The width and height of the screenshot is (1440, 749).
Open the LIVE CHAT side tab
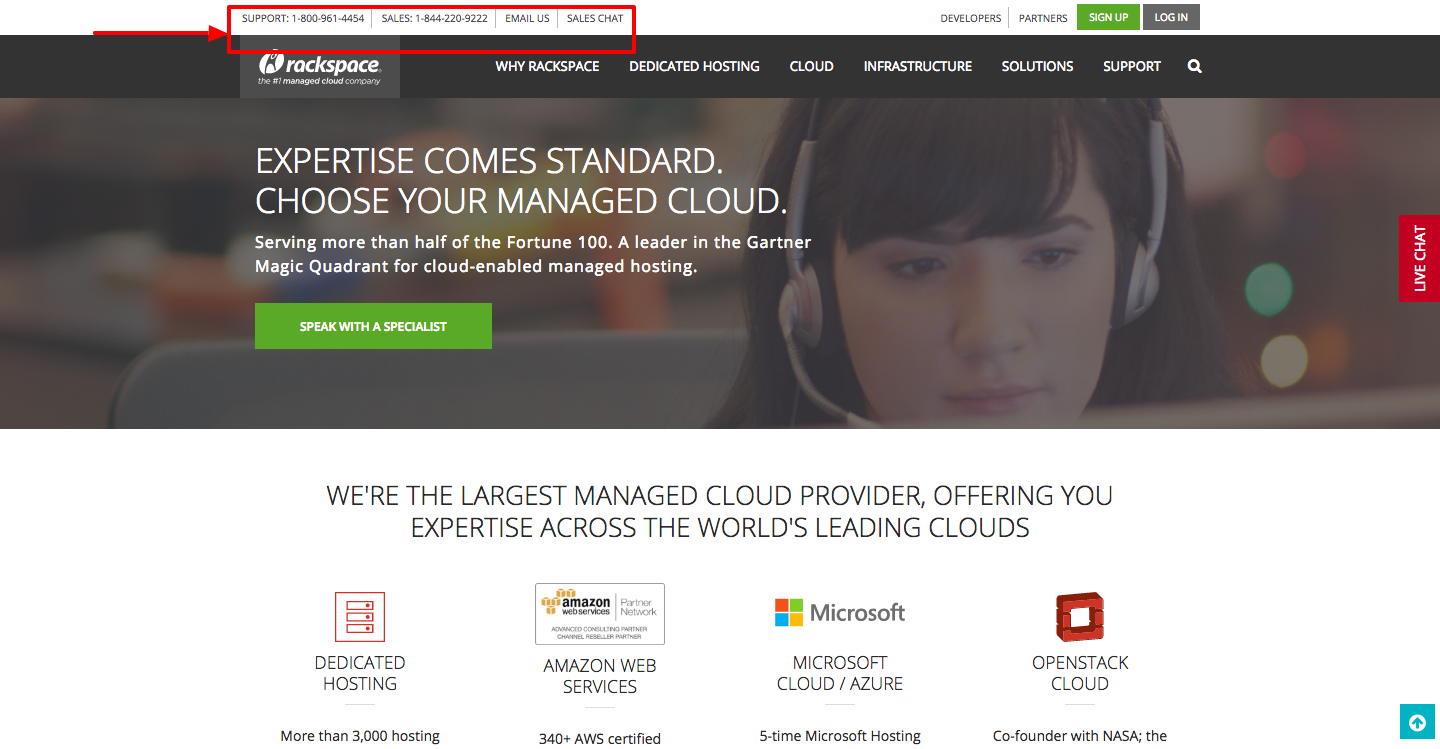click(x=1420, y=258)
